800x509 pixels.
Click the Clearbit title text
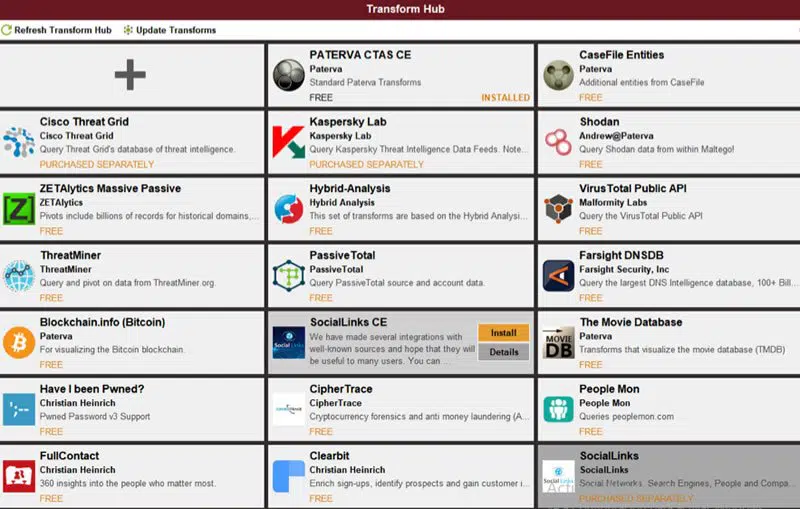coord(330,455)
